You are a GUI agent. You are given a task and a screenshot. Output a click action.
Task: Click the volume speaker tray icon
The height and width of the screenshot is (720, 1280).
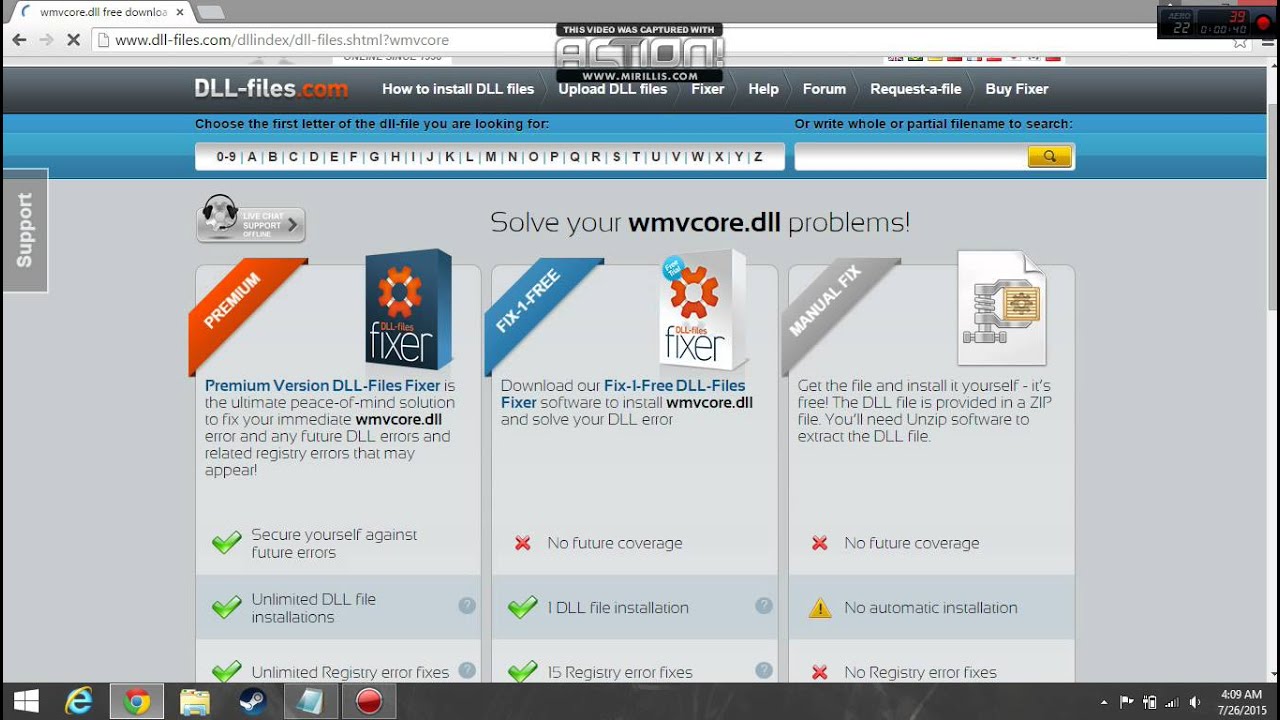coord(1194,702)
